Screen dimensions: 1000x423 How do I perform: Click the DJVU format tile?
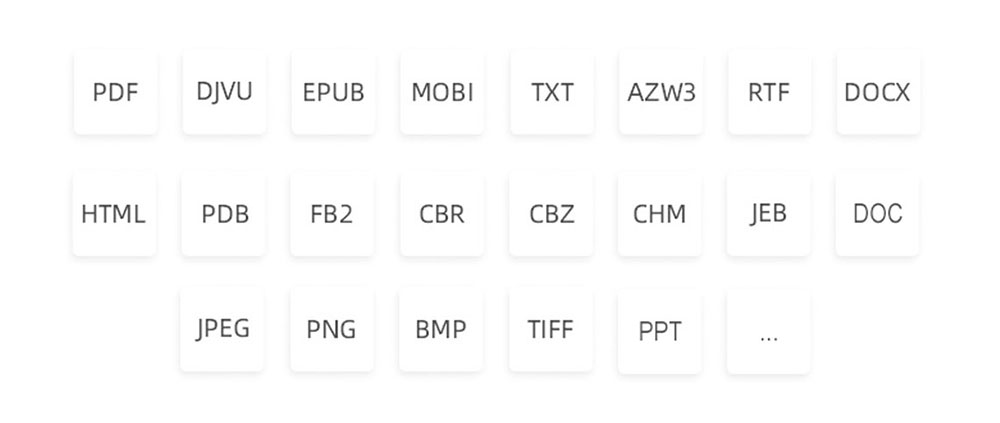click(x=224, y=93)
